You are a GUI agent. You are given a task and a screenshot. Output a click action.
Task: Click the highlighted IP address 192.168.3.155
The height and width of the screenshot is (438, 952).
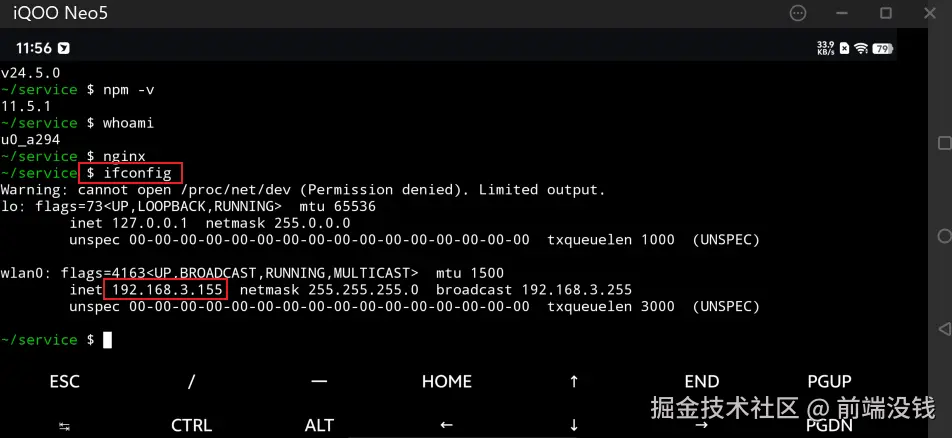coord(166,290)
